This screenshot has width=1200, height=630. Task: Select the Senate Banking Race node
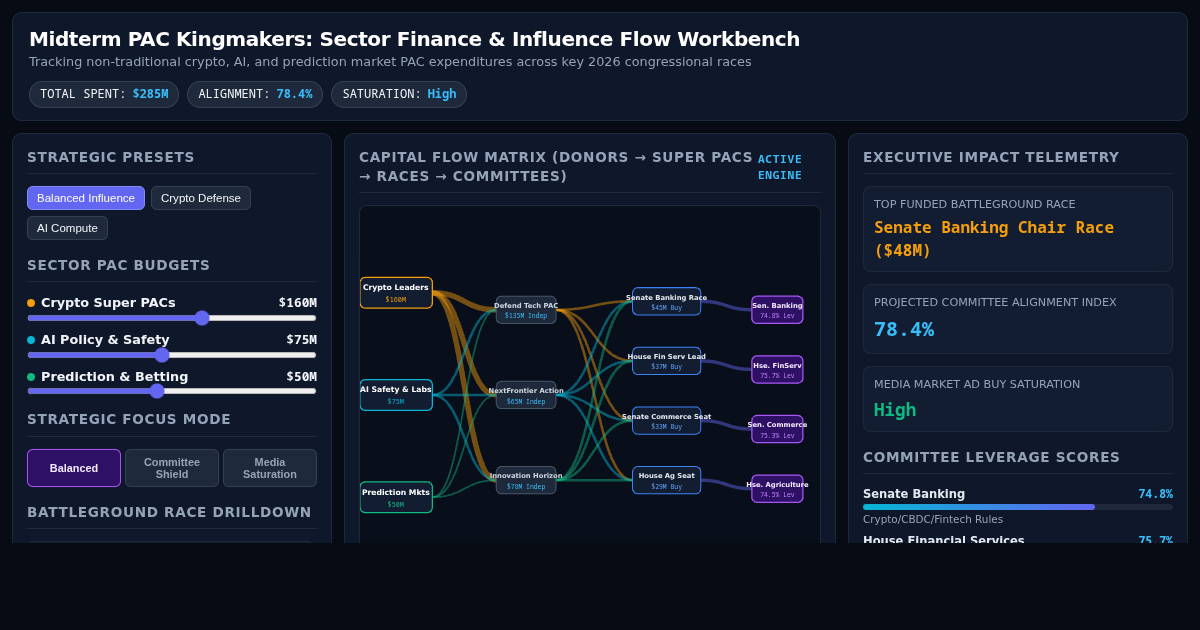[666, 302]
